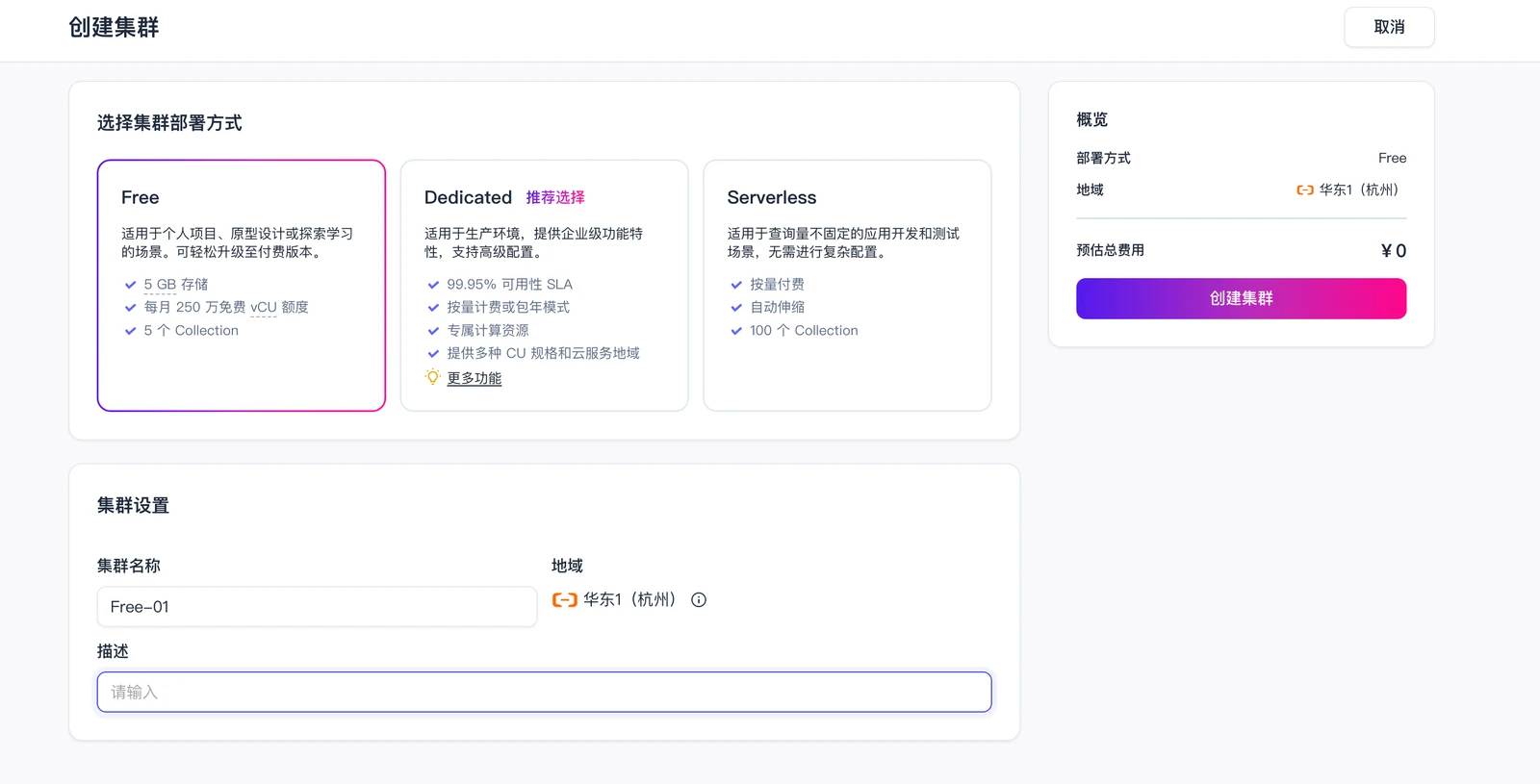Click 提供多种 CU 规格和云服务地域 text
Image resolution: width=1540 pixels, height=784 pixels.
pos(543,354)
